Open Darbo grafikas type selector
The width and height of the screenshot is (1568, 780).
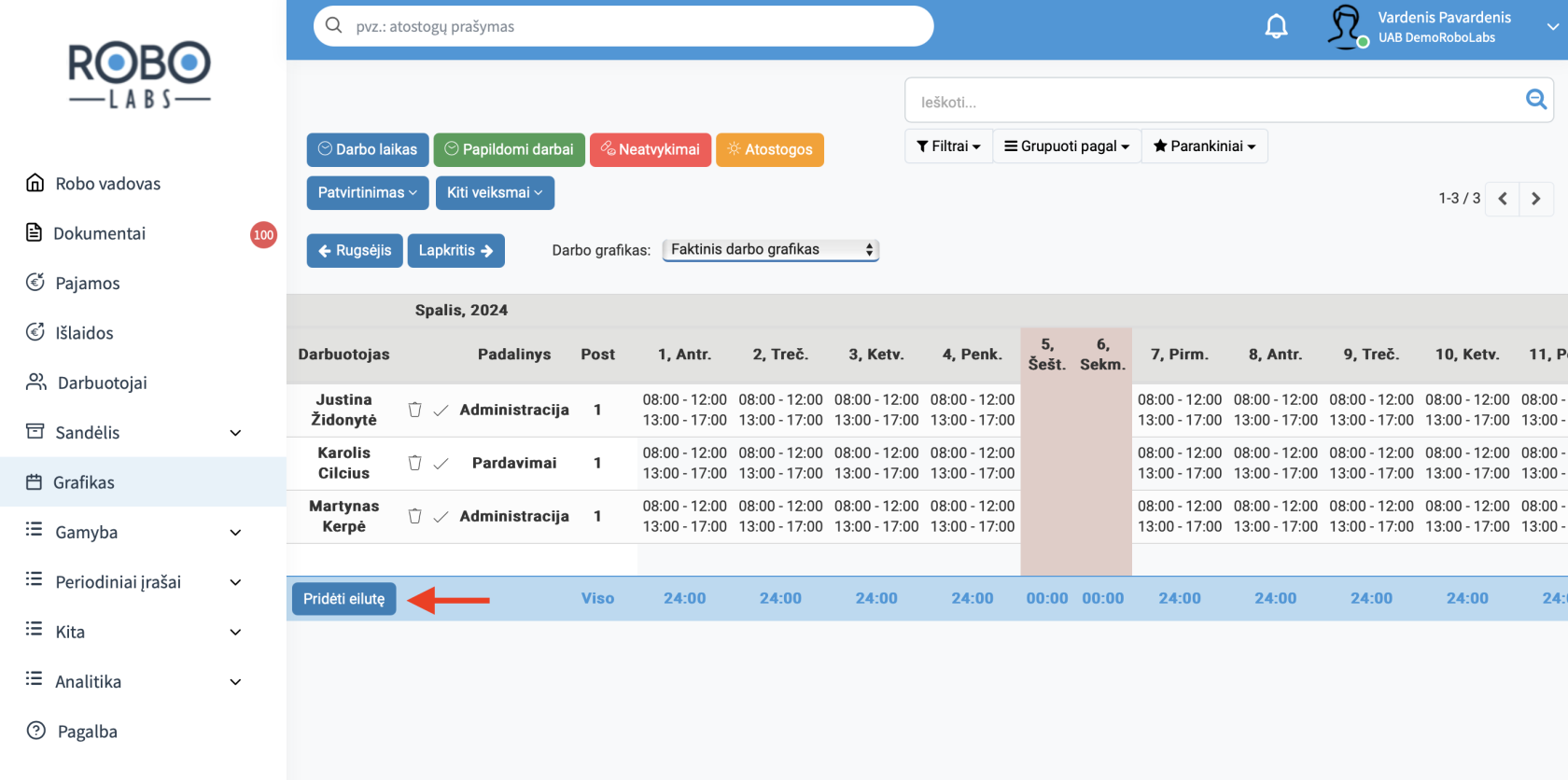[x=771, y=249]
